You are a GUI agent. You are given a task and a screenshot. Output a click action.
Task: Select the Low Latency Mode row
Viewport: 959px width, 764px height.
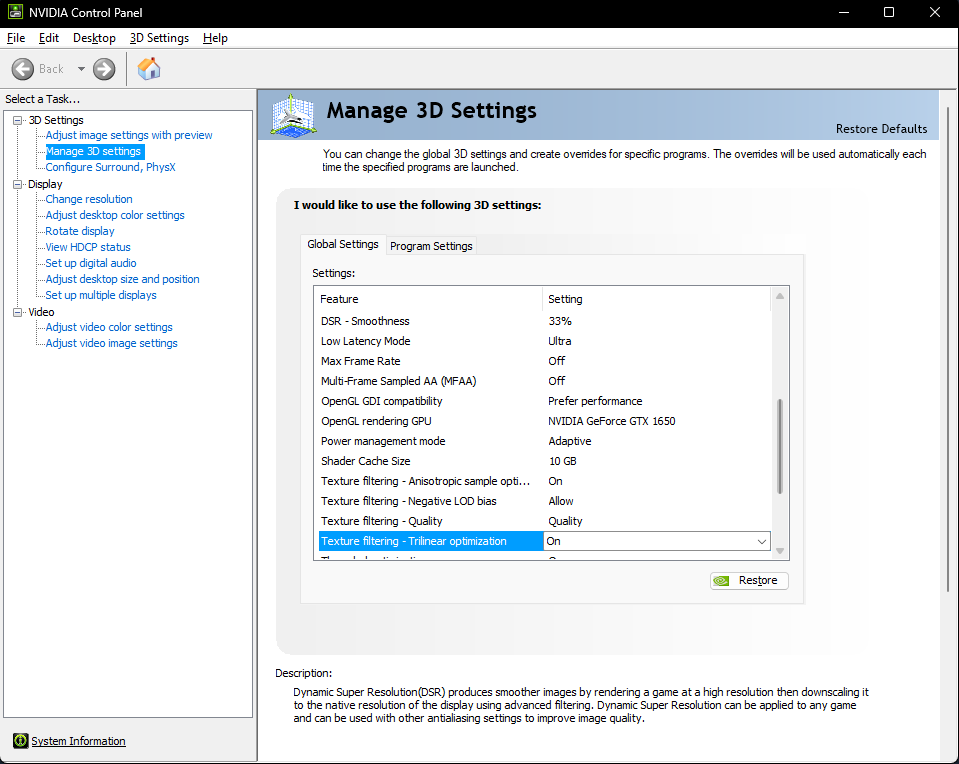click(544, 341)
